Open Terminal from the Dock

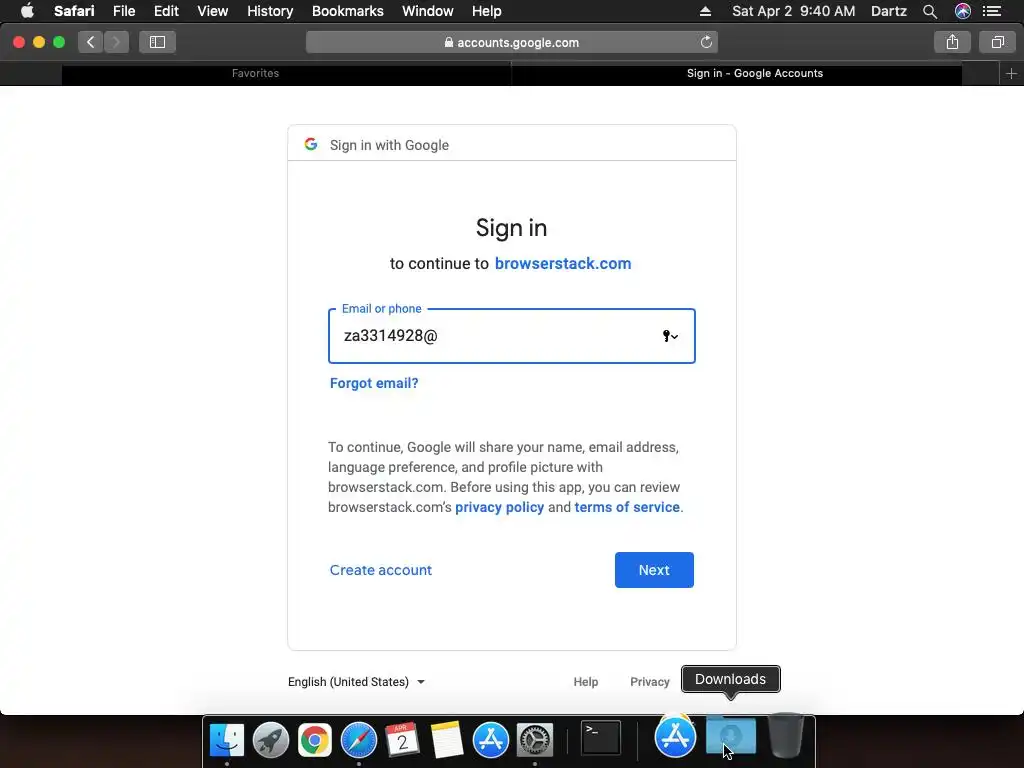pyautogui.click(x=601, y=738)
